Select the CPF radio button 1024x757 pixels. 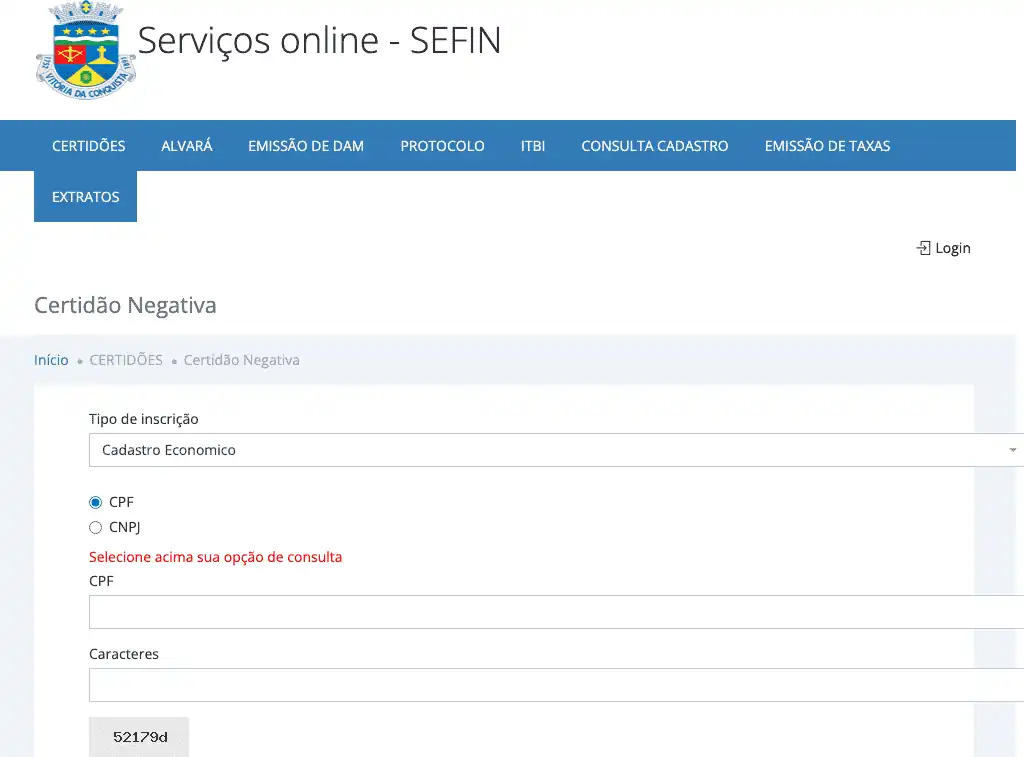(96, 502)
